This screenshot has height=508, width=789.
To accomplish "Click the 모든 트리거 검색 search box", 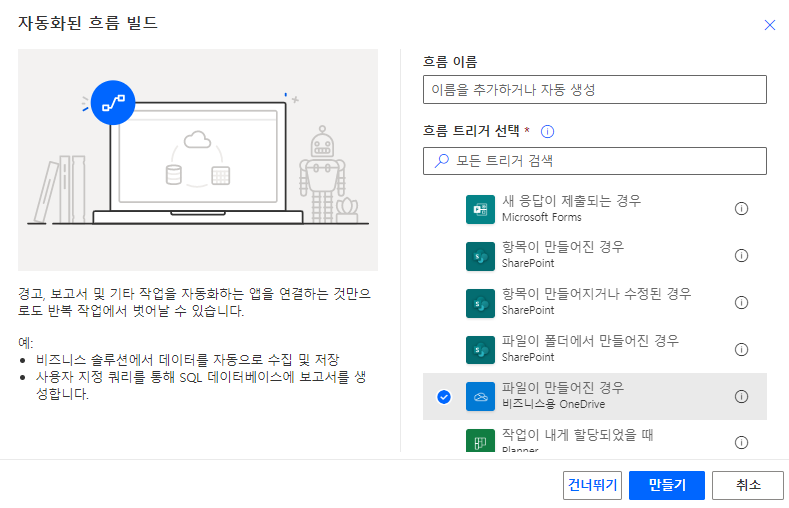I will 595,161.
